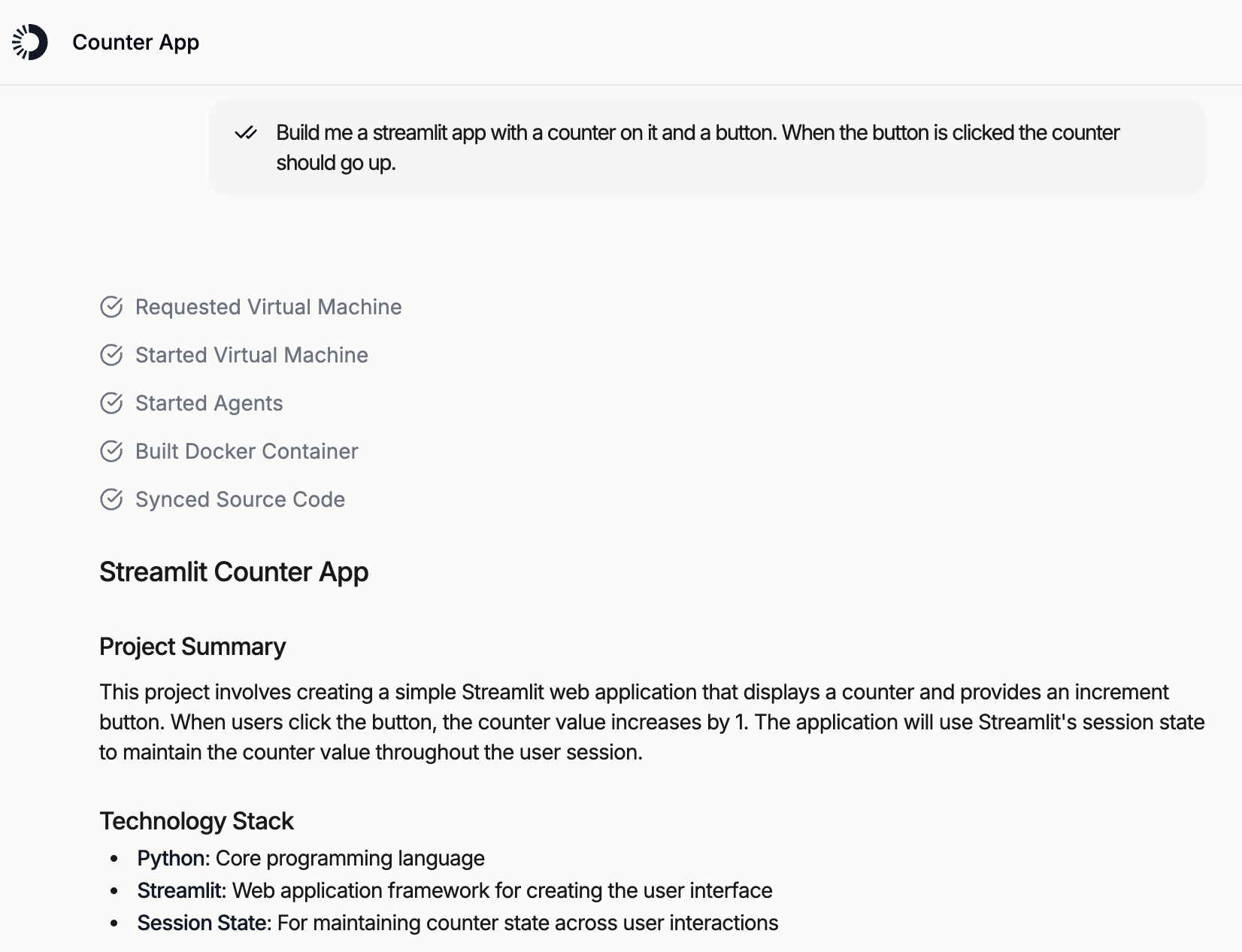Click the checkmark beside Started Agents
This screenshot has height=952, width=1242.
(111, 403)
